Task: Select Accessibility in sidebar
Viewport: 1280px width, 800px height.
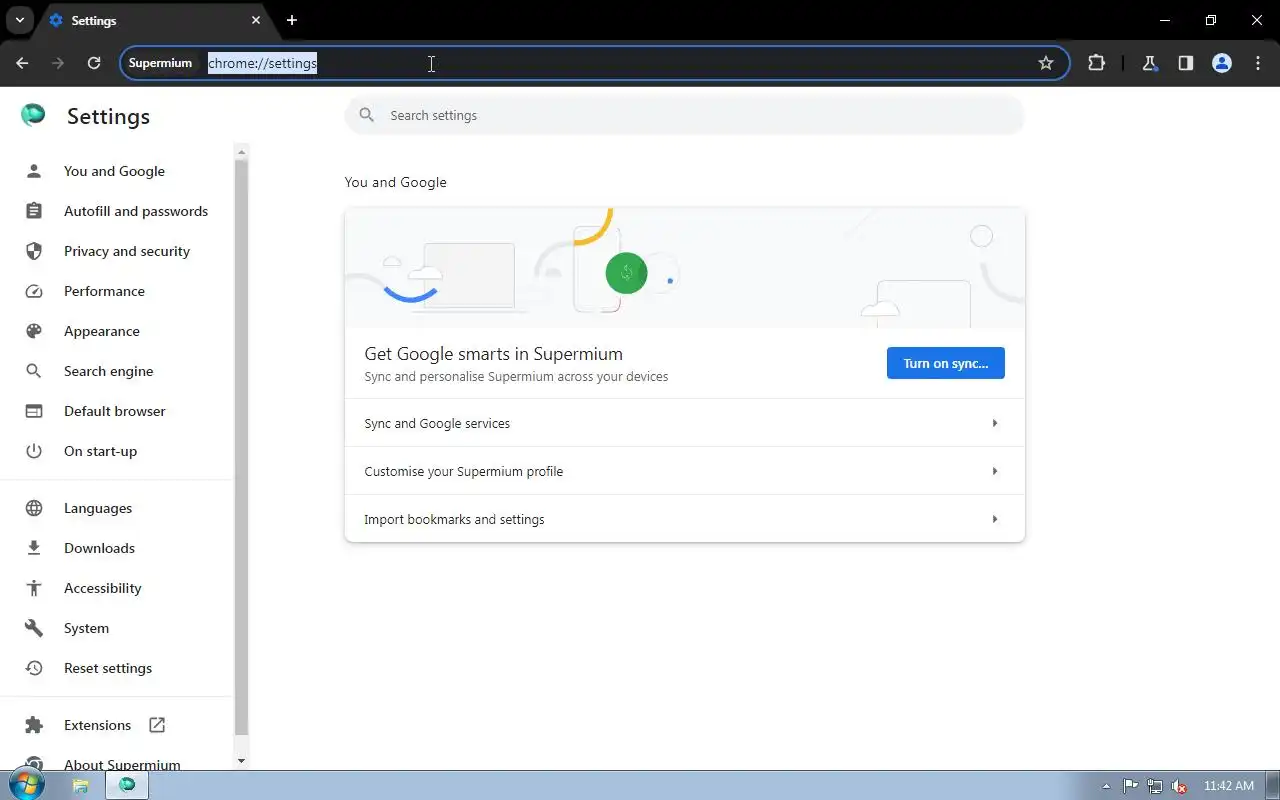Action: click(x=117, y=588)
